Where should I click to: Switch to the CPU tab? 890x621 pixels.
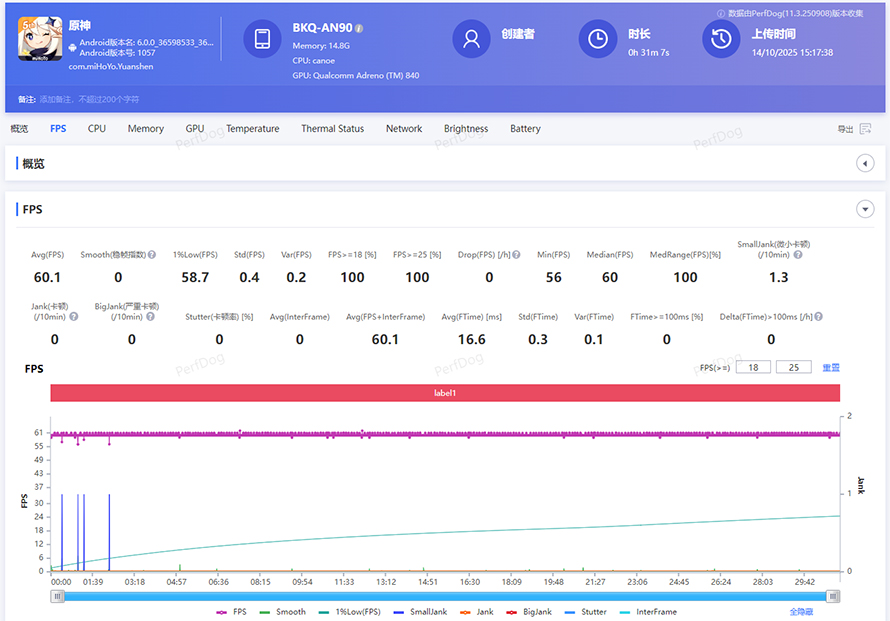96,129
